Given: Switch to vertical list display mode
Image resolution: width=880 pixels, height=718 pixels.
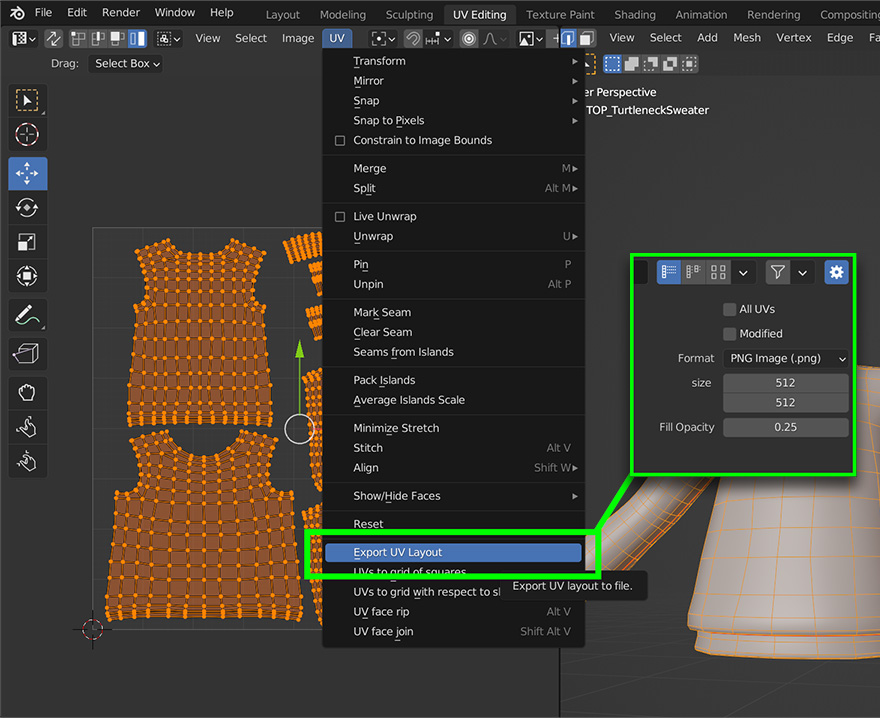Looking at the screenshot, I should pos(669,272).
